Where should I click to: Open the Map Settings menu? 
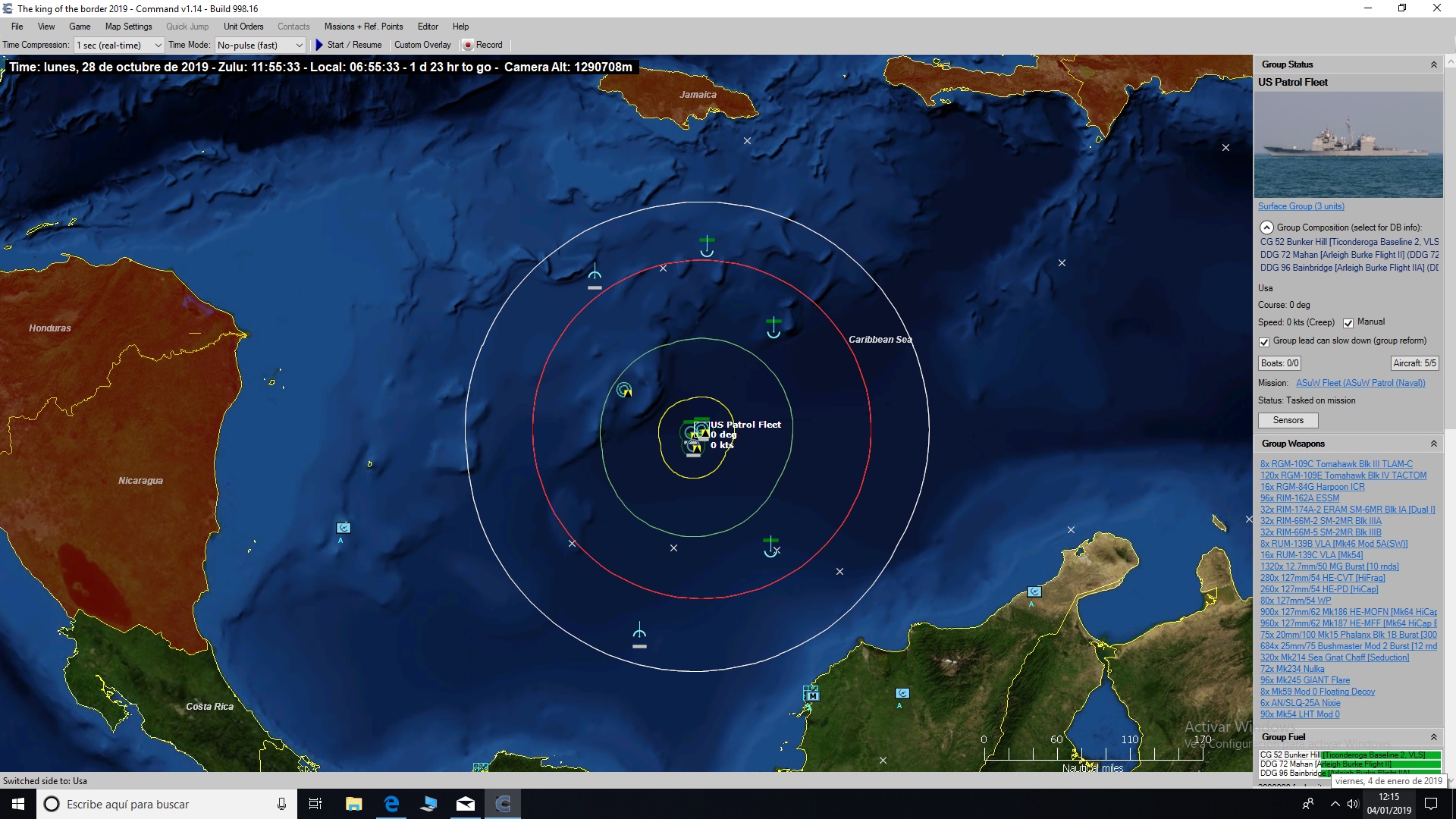tap(127, 27)
